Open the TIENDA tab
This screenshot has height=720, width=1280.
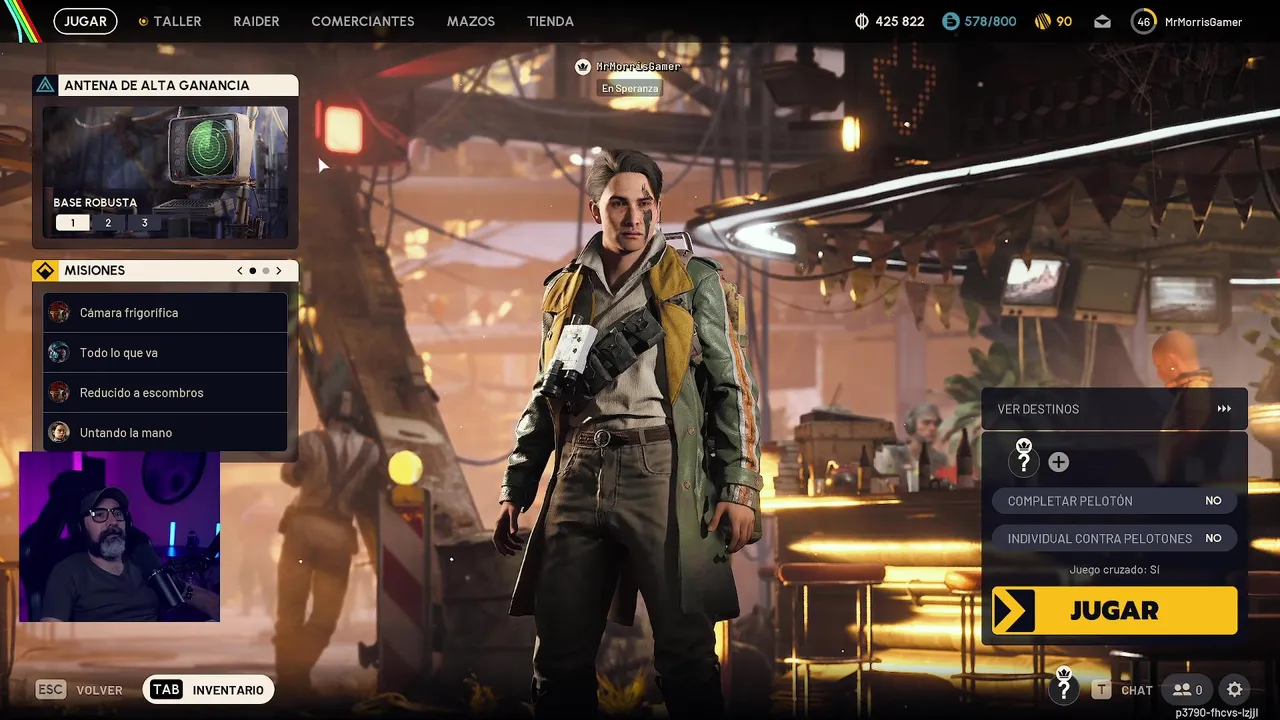(x=550, y=21)
